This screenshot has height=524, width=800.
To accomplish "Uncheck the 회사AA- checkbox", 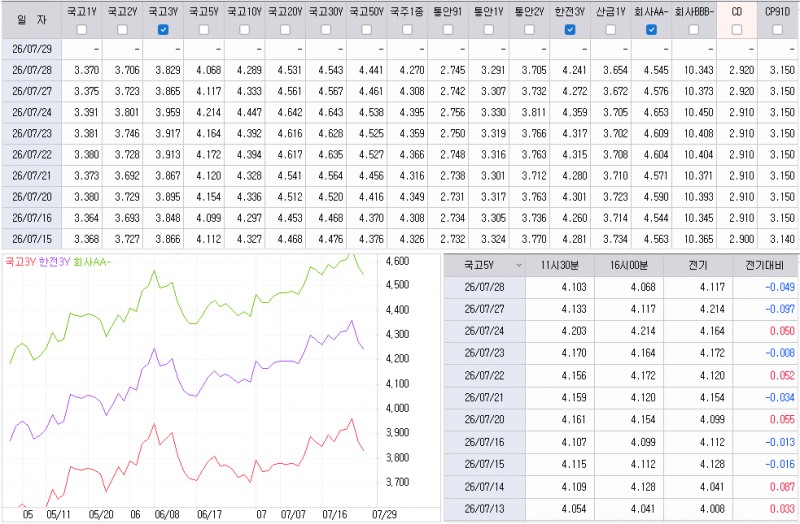I will point(652,30).
